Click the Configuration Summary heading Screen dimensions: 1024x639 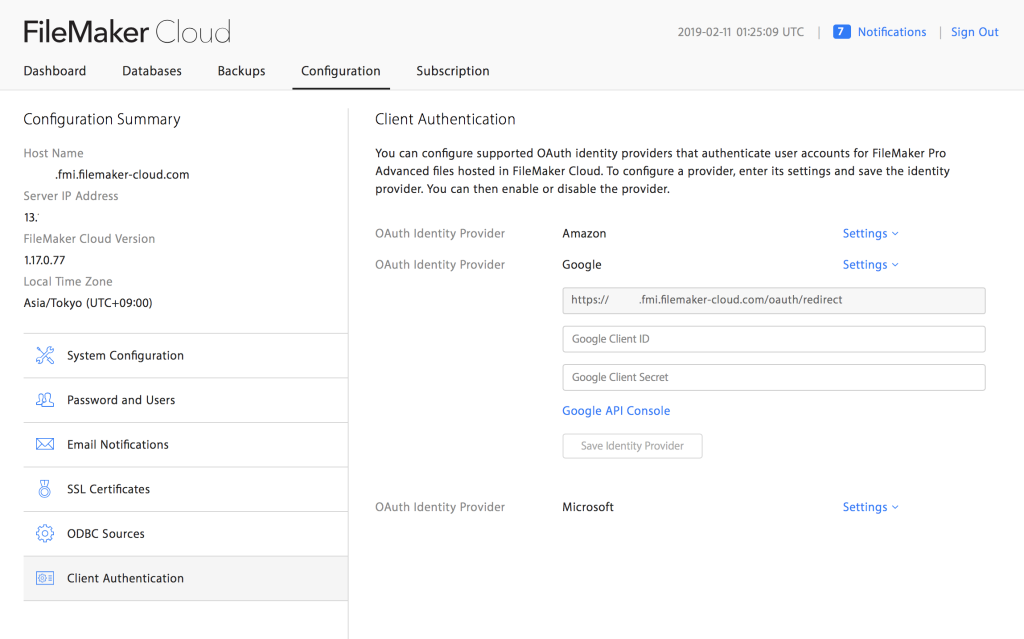click(x=102, y=119)
